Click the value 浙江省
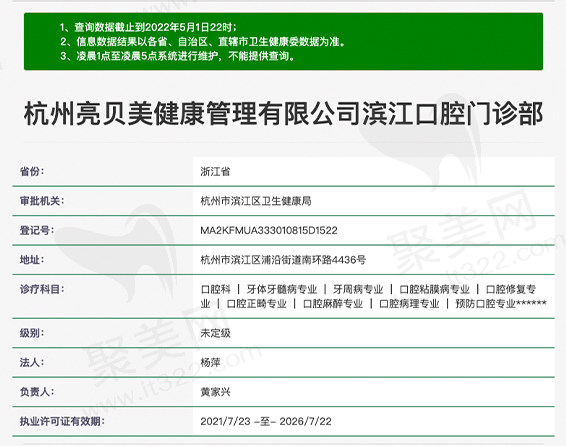The height and width of the screenshot is (446, 566). pyautogui.click(x=215, y=172)
